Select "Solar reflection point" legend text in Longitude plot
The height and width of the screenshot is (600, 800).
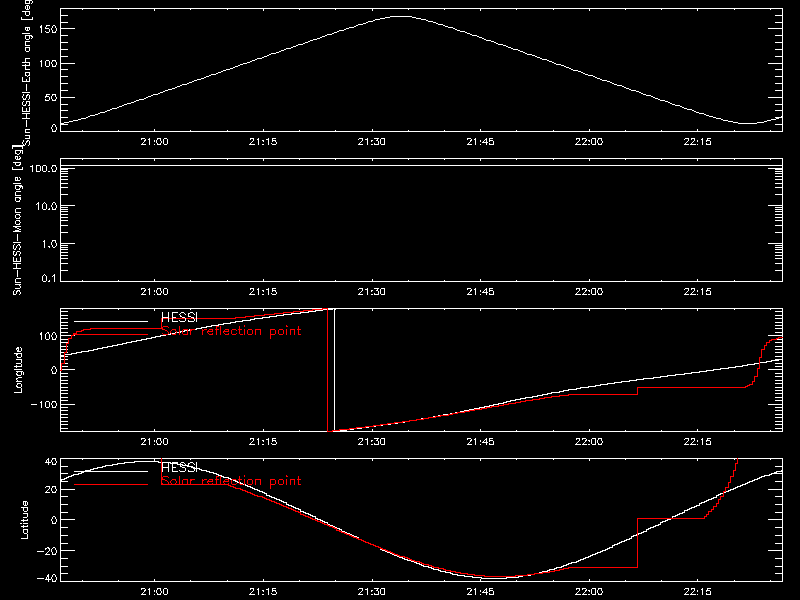point(231,331)
